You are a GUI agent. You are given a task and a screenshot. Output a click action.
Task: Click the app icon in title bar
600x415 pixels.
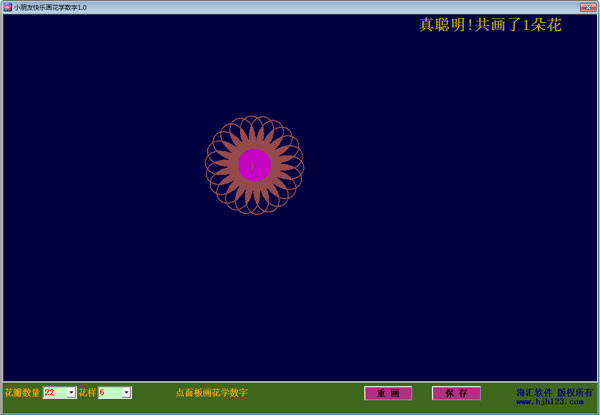pos(7,7)
